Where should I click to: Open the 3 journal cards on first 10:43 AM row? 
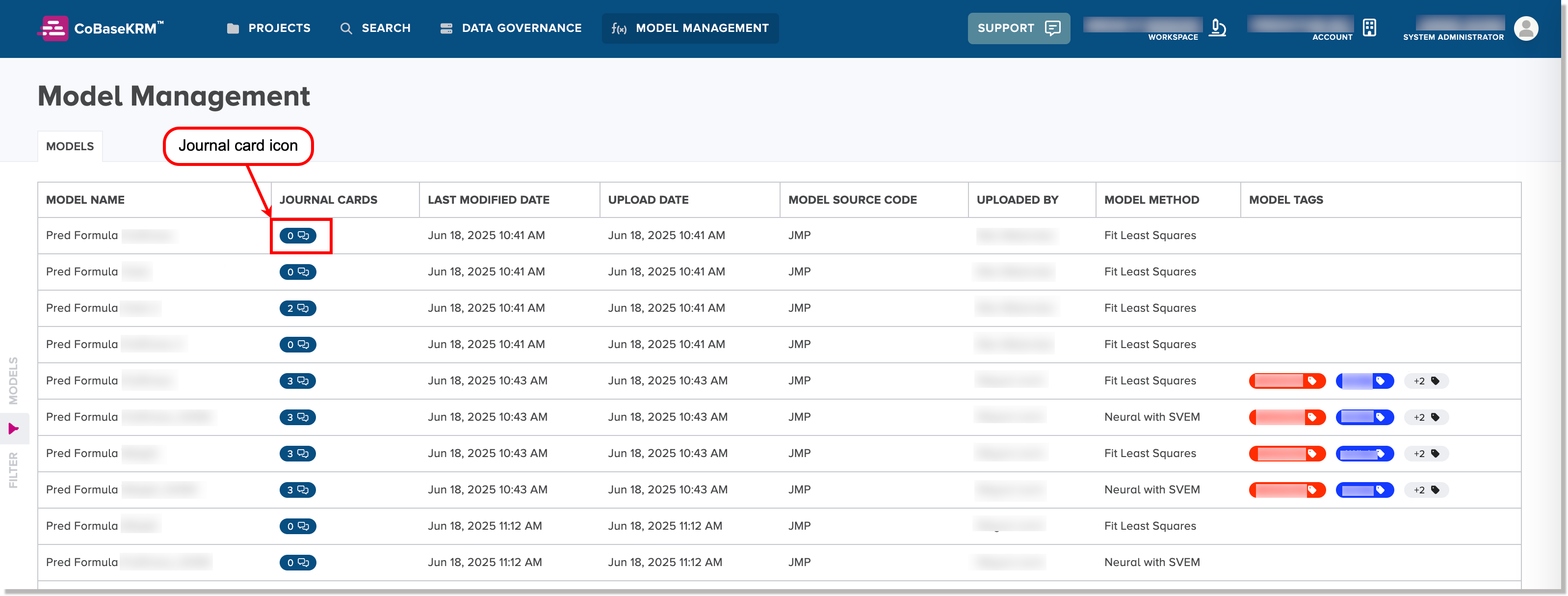[298, 381]
